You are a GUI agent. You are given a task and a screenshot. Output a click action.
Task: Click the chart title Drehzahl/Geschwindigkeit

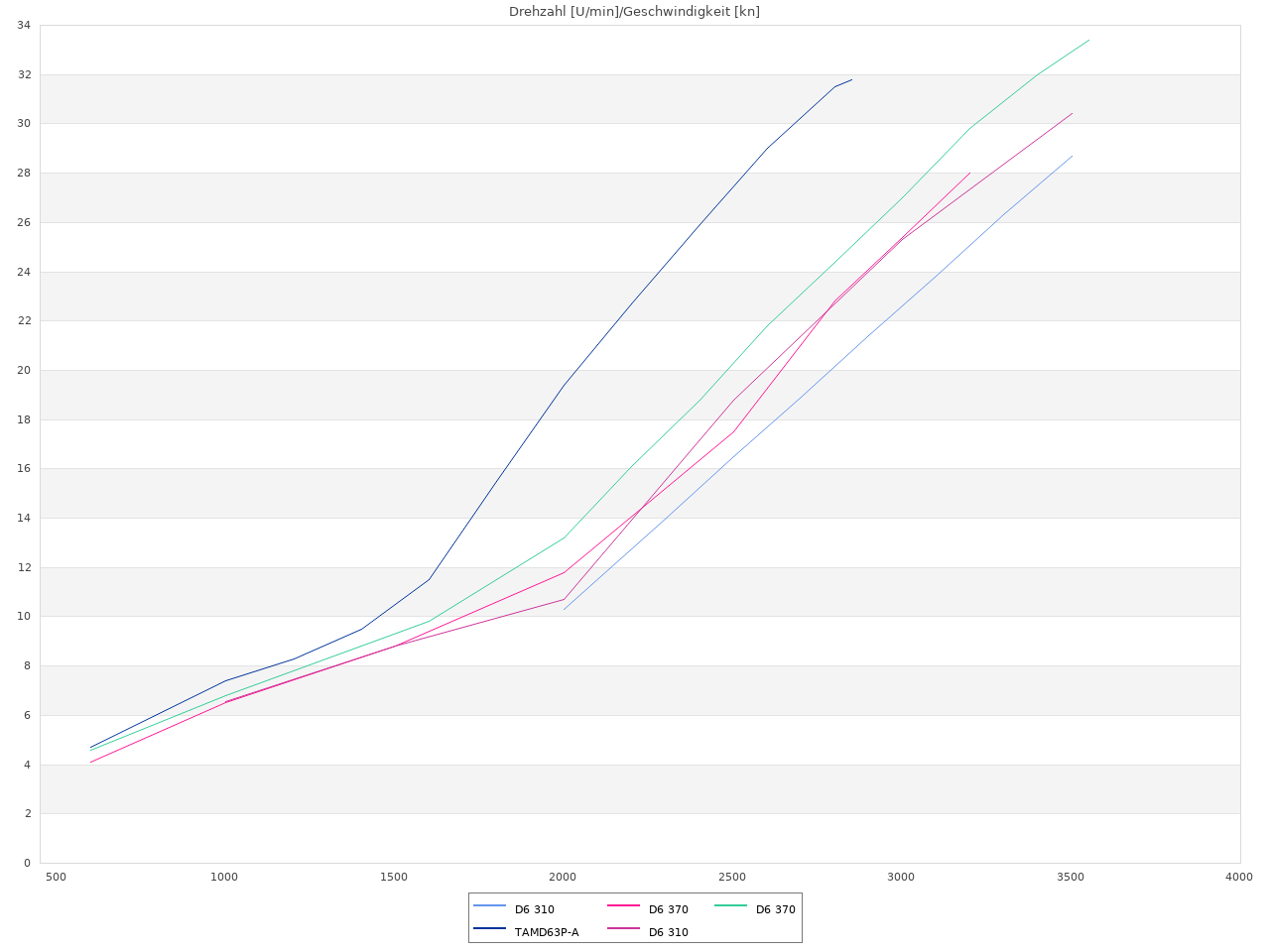pos(634,12)
